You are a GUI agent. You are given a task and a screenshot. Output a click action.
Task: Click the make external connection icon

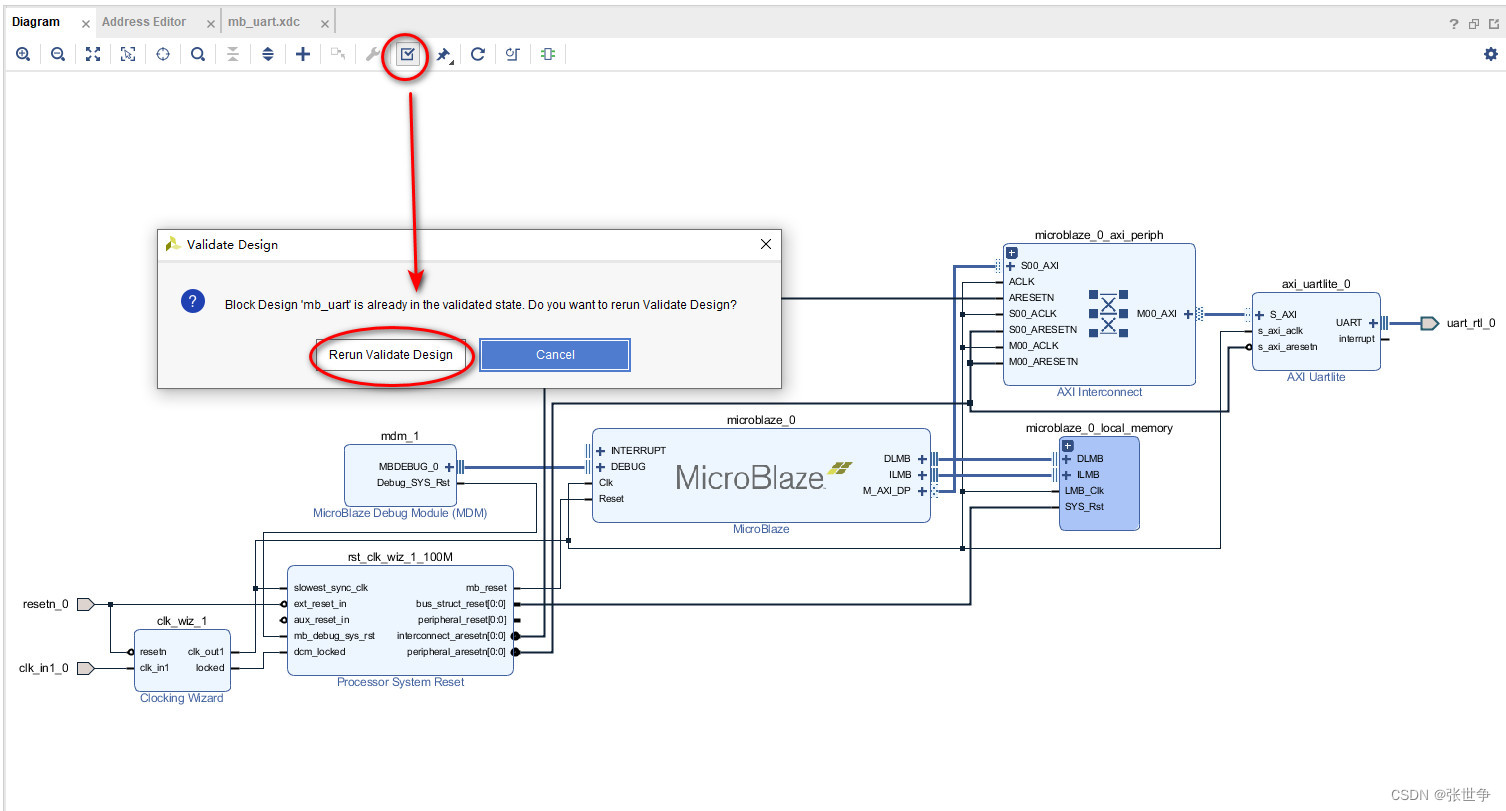[338, 54]
